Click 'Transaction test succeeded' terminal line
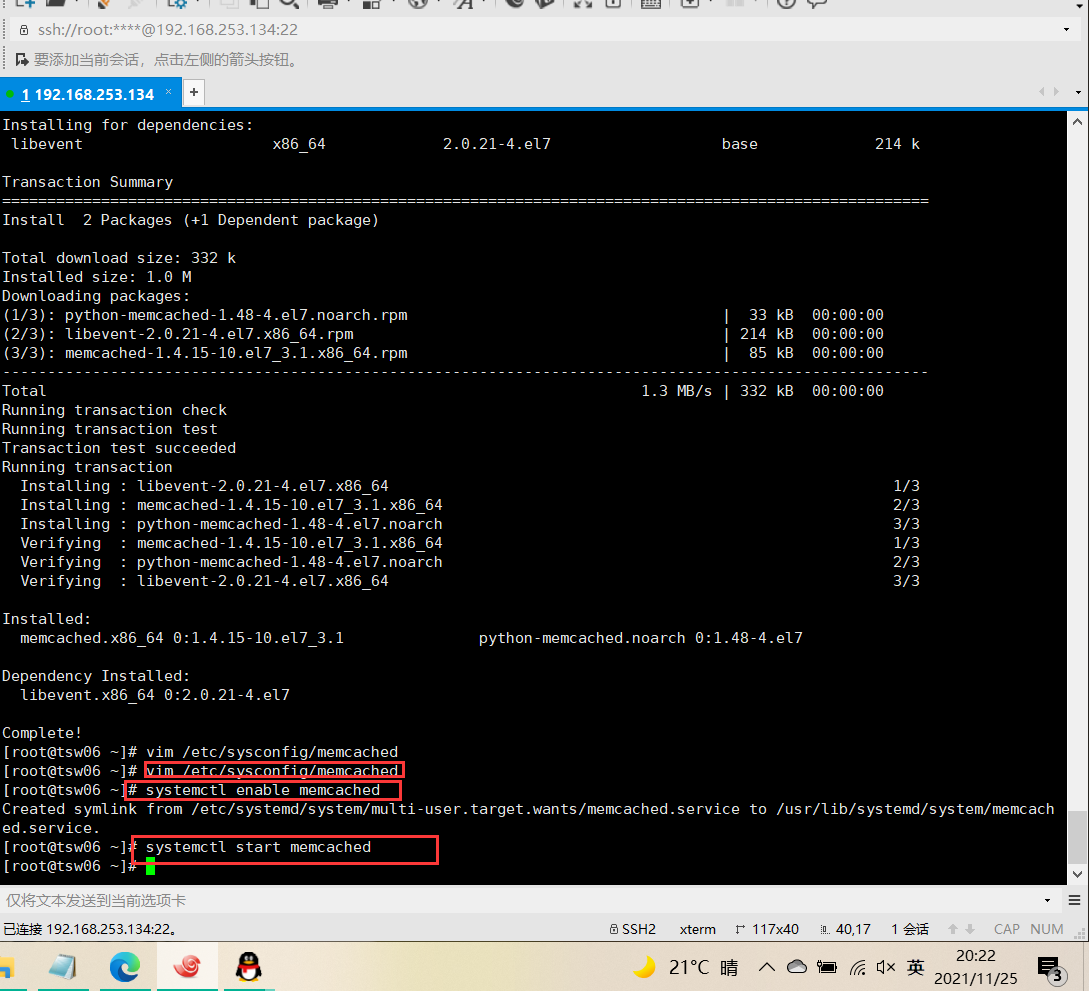Viewport: 1089px width, 991px height. pyautogui.click(x=119, y=448)
